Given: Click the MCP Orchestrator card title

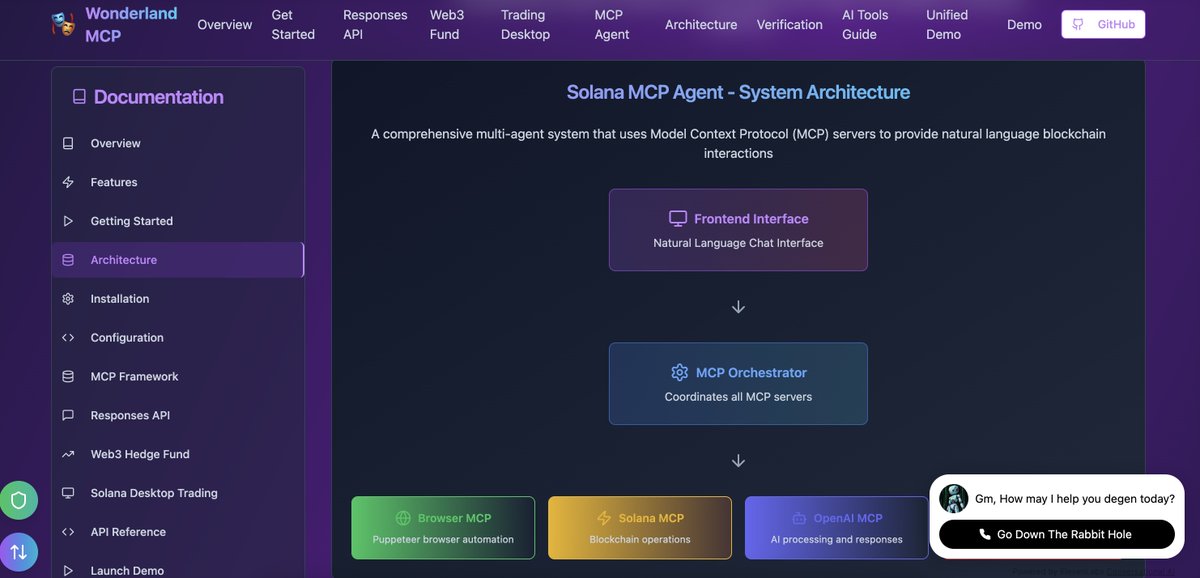Looking at the screenshot, I should [751, 373].
